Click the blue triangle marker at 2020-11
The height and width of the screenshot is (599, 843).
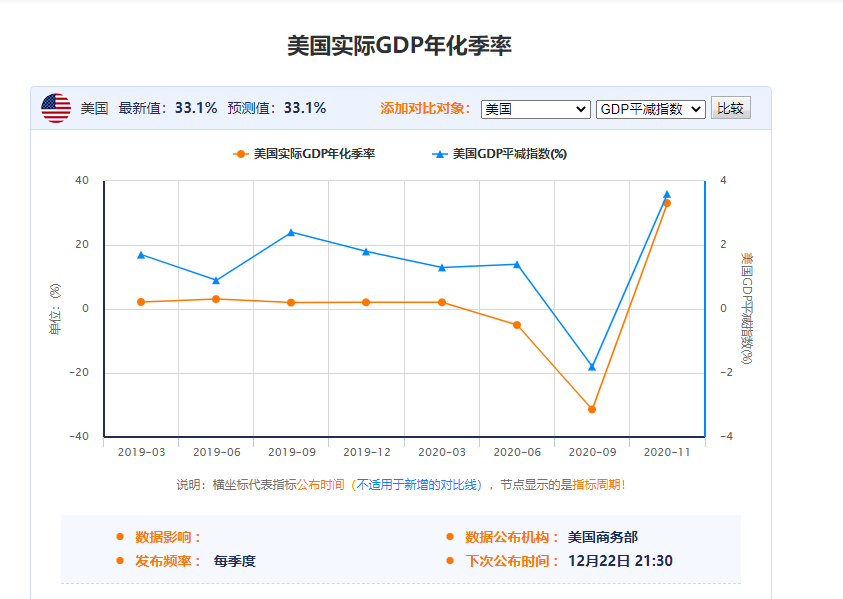pos(667,194)
